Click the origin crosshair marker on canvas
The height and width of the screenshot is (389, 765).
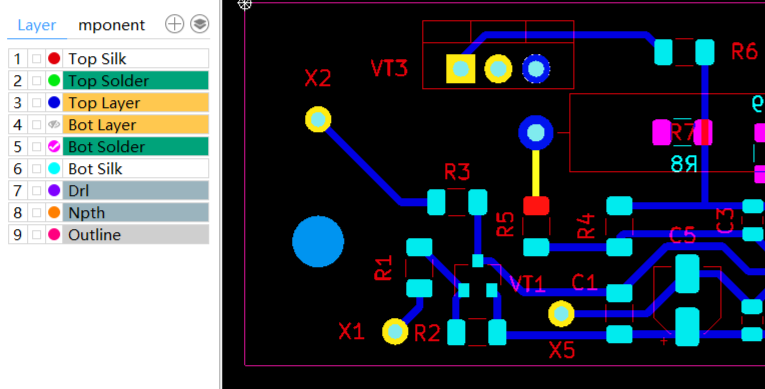pos(244,4)
